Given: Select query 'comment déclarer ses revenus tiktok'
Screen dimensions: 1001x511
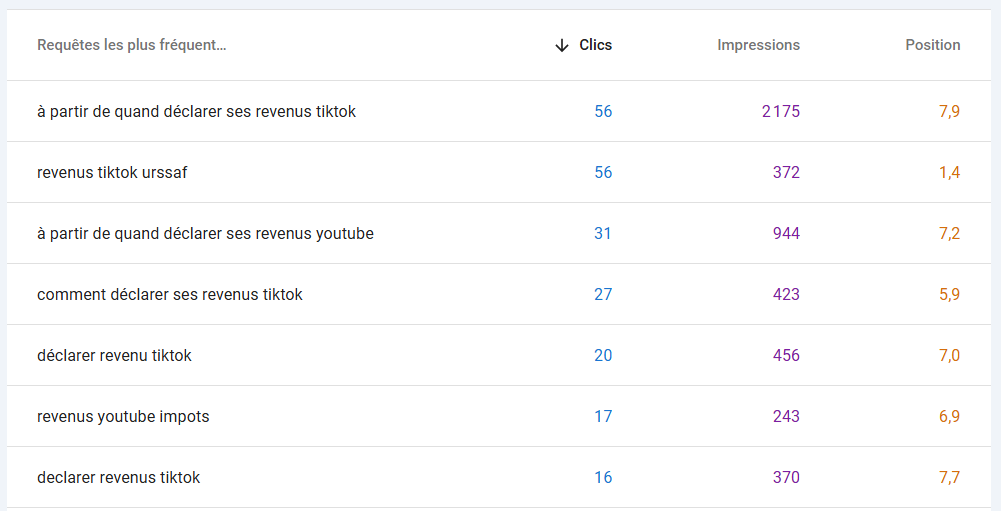Looking at the screenshot, I should coord(170,294).
